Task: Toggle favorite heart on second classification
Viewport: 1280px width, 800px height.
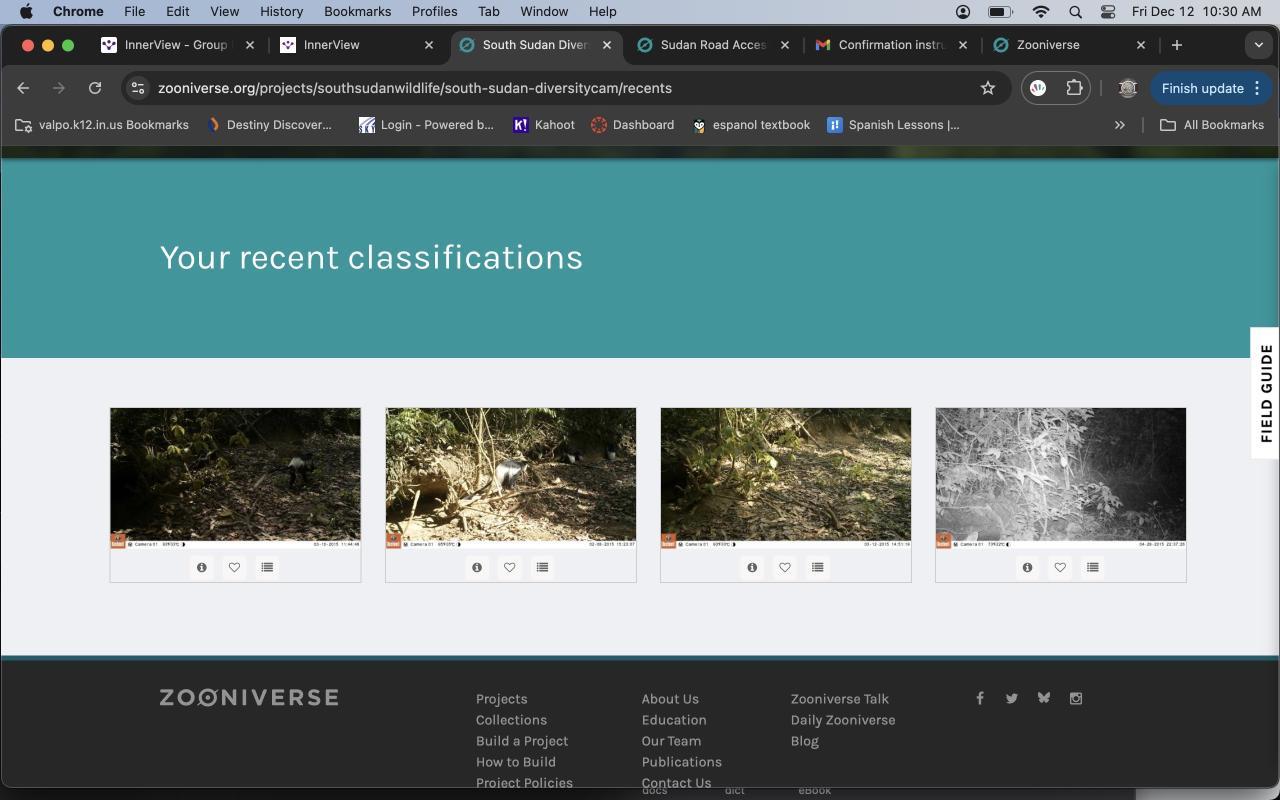Action: pyautogui.click(x=509, y=567)
